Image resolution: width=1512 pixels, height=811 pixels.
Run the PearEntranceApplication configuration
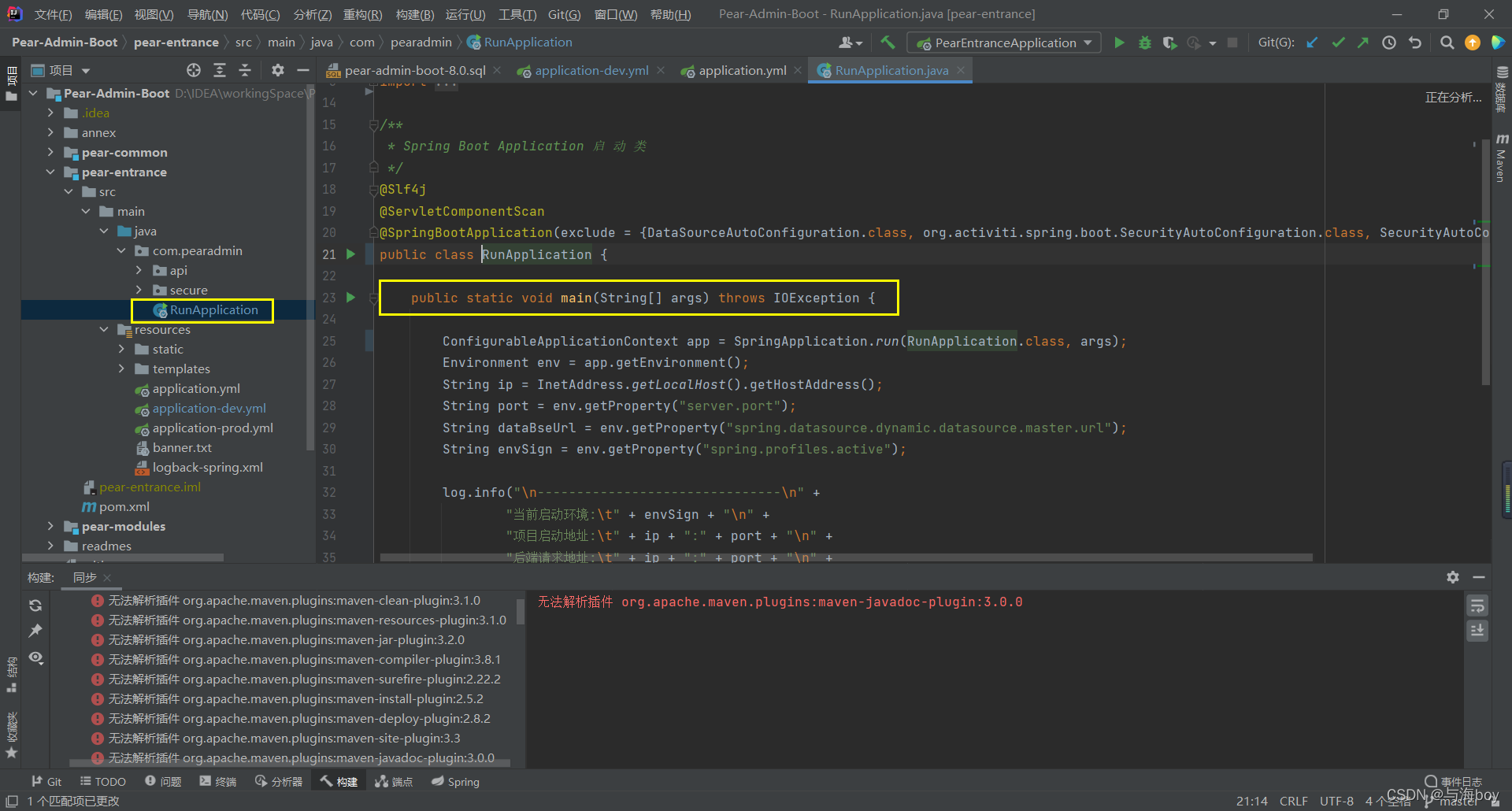1119,43
